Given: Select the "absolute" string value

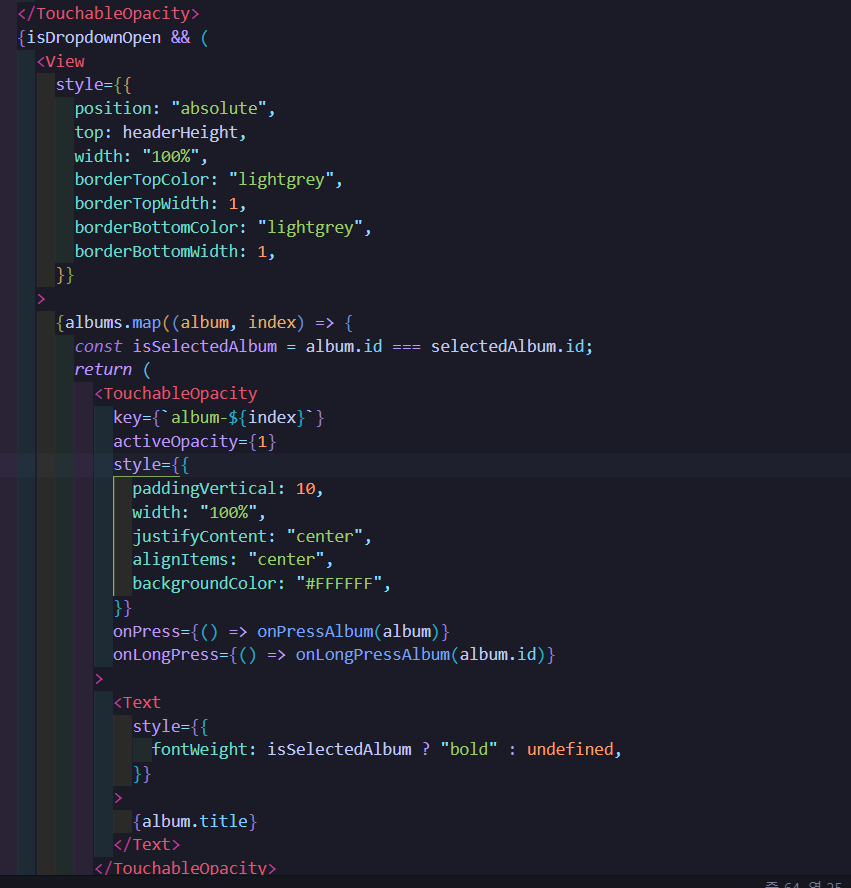Looking at the screenshot, I should (x=219, y=108).
